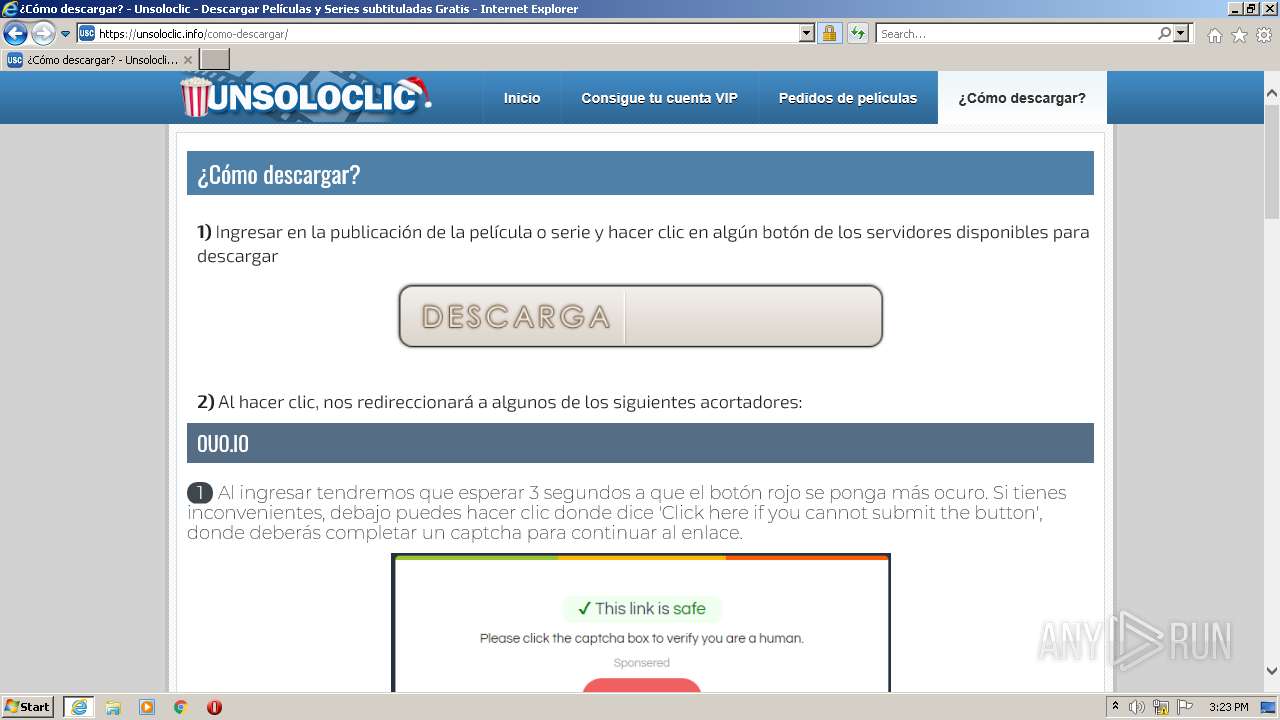Close the ¿Cómo descargar? browser tab
This screenshot has width=1280, height=720.
pos(188,60)
